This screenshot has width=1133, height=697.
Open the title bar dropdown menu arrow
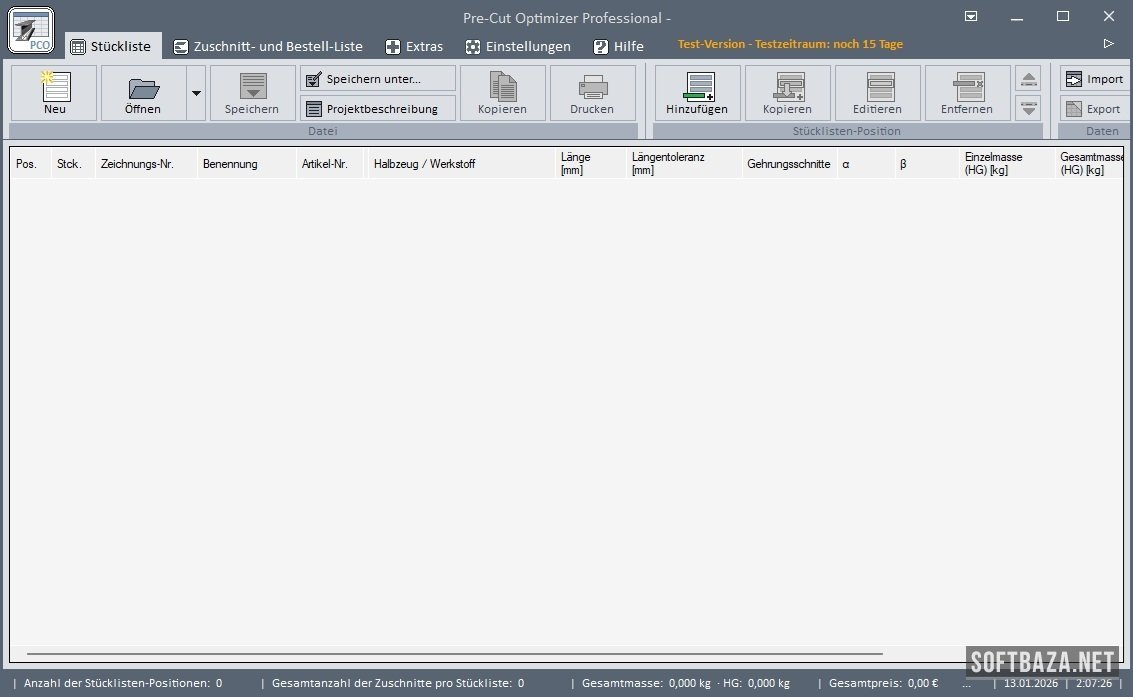point(971,16)
